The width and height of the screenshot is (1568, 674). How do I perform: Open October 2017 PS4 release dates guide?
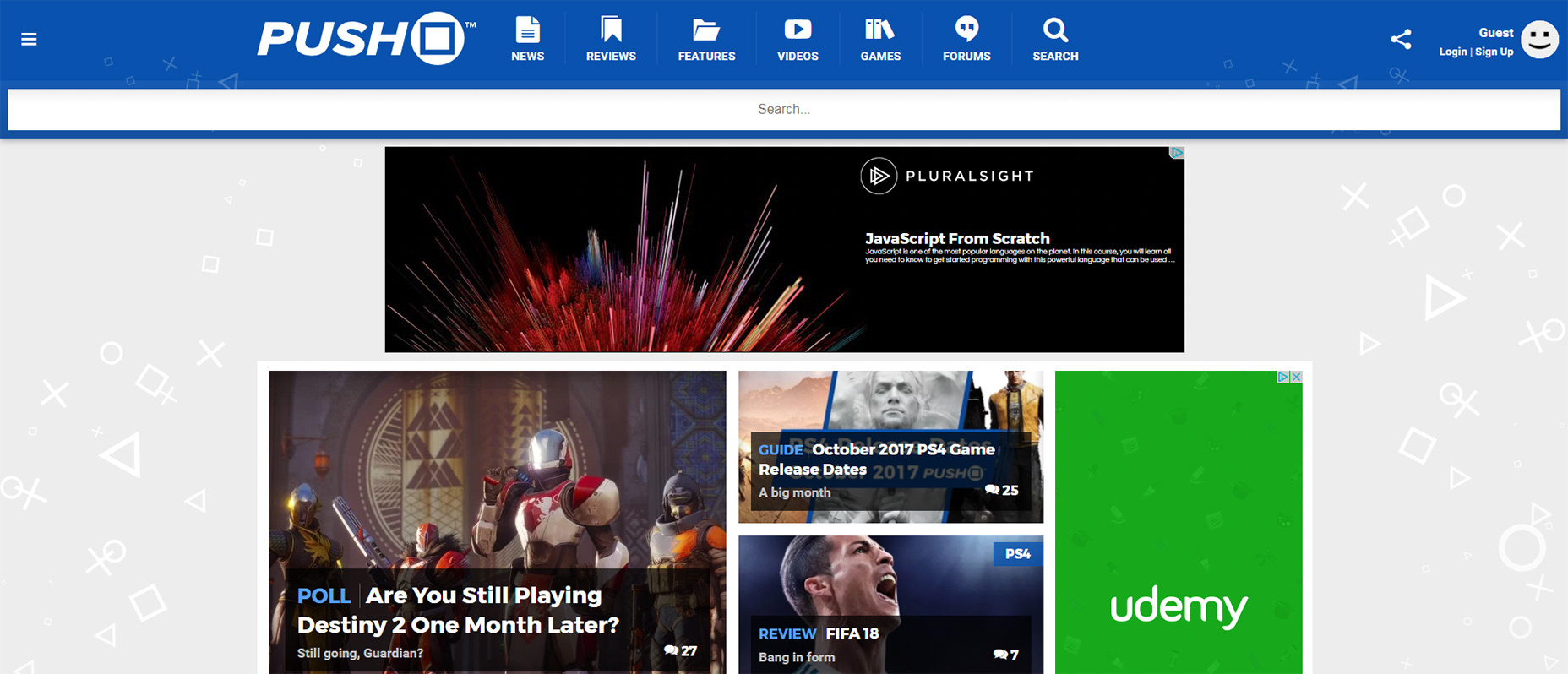point(876,459)
